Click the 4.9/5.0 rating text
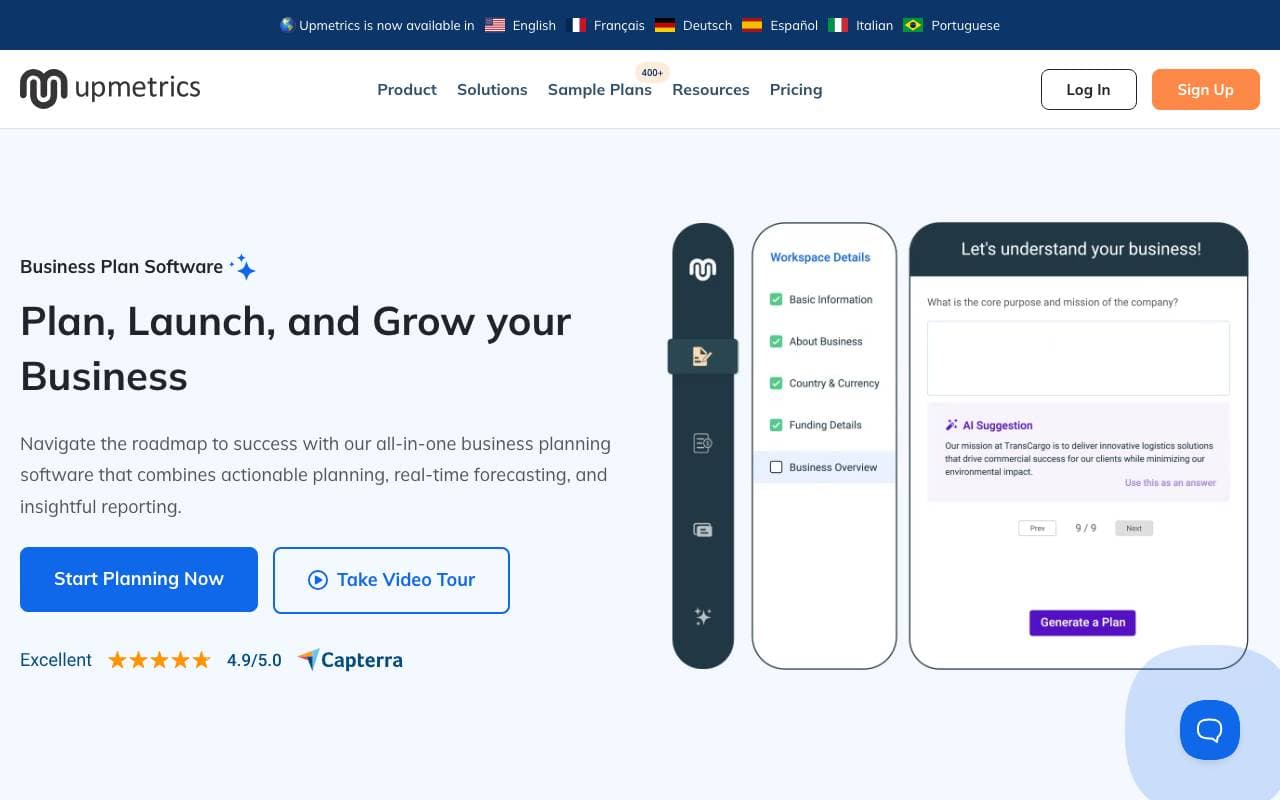The width and height of the screenshot is (1280, 800). pyautogui.click(x=254, y=660)
